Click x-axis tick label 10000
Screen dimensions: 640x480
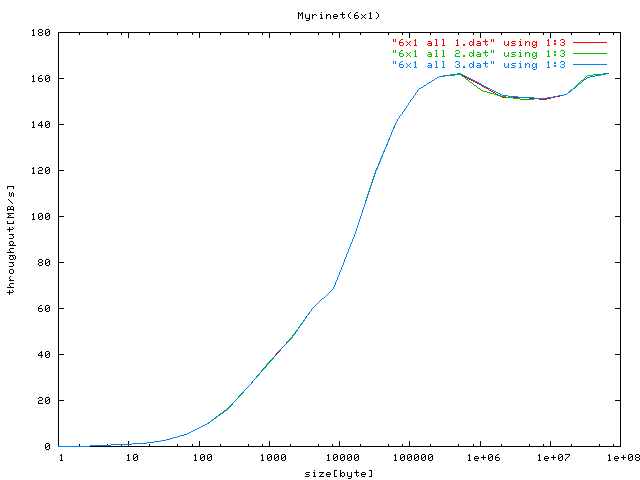coord(343,458)
